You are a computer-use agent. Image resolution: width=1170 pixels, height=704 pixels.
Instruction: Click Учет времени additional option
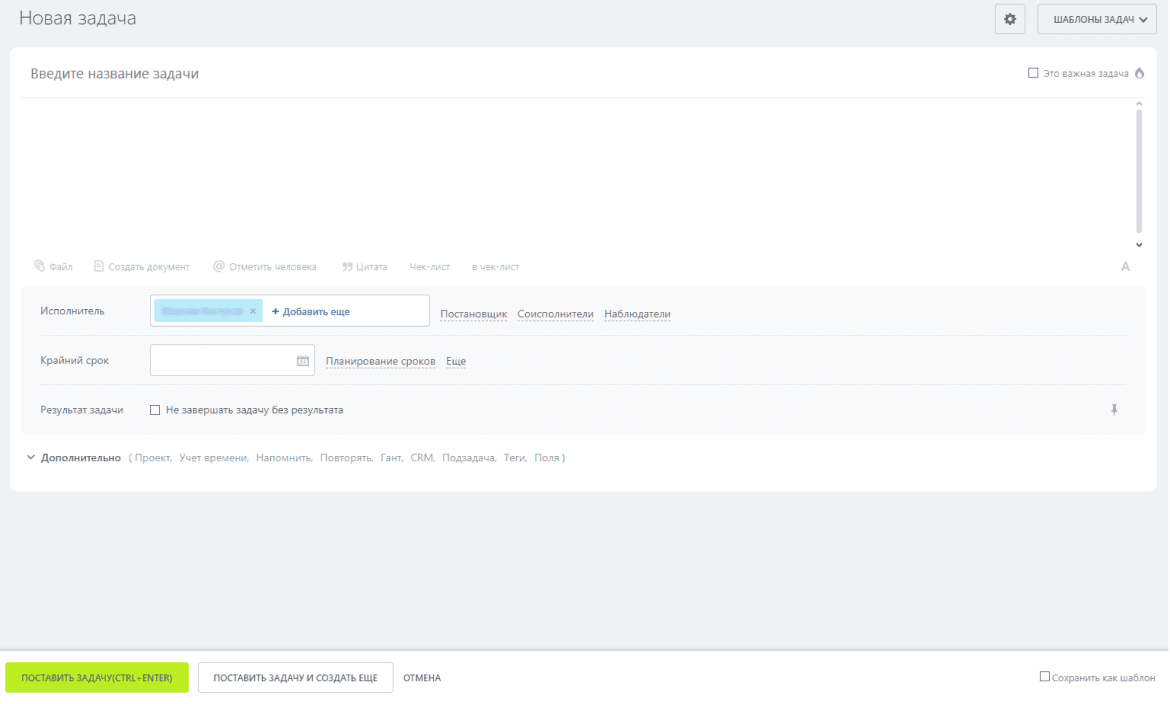click(x=213, y=458)
